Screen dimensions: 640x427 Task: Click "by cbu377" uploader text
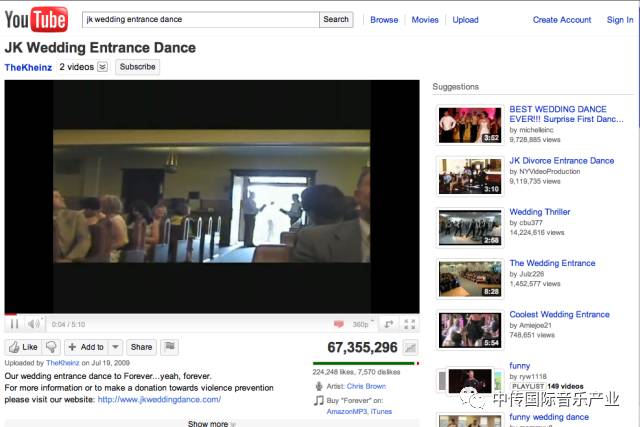point(526,223)
